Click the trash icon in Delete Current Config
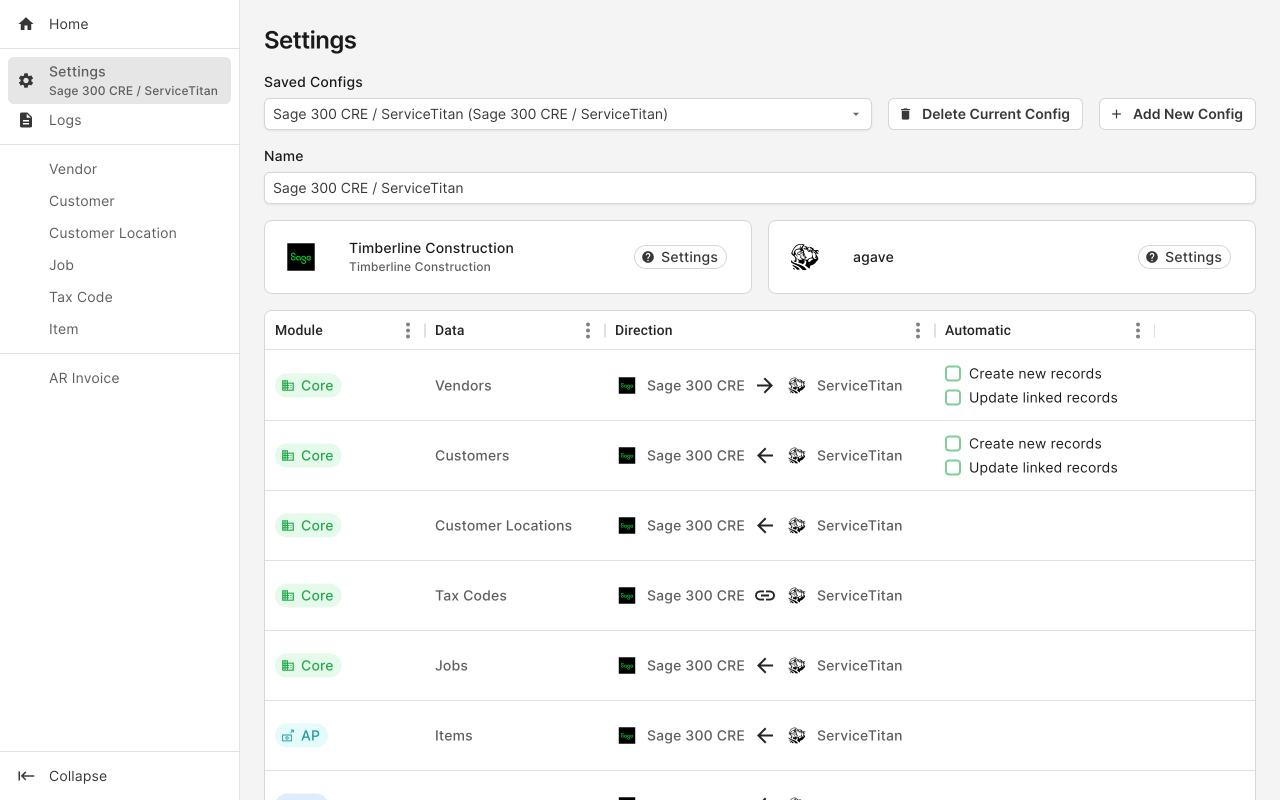The width and height of the screenshot is (1280, 800). (x=906, y=114)
